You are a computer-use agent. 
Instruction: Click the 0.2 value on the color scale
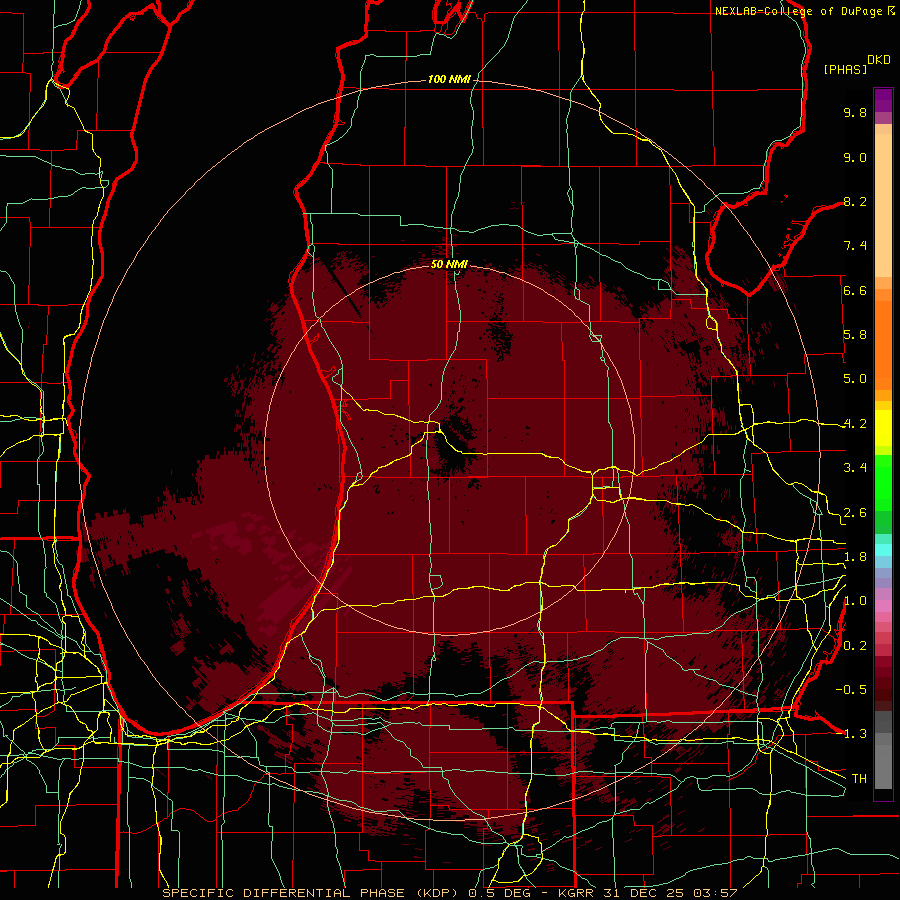point(855,646)
